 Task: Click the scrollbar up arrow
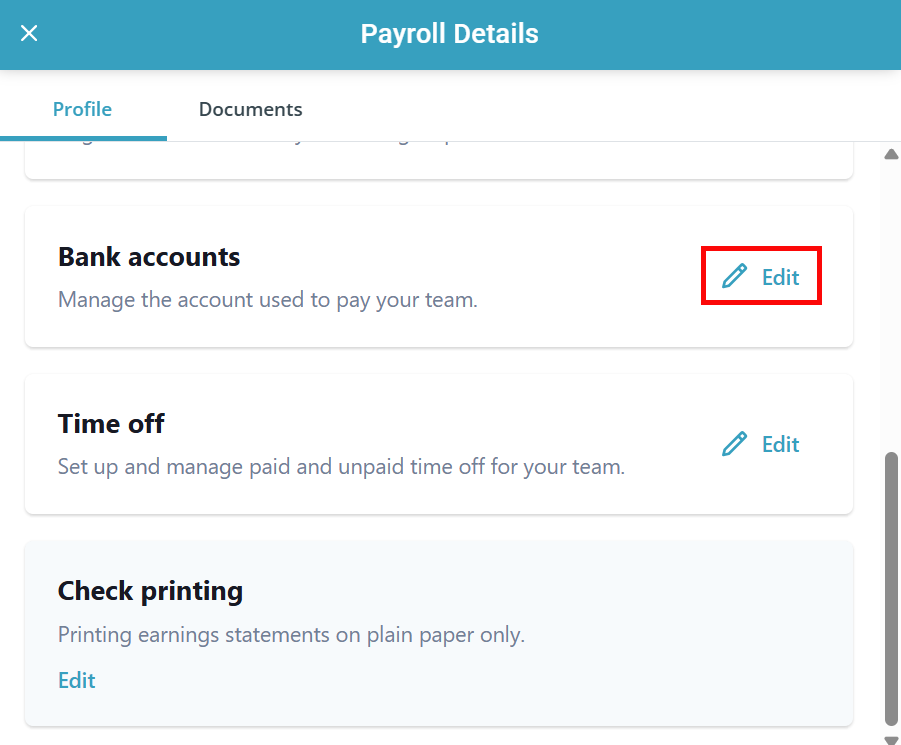(x=891, y=154)
